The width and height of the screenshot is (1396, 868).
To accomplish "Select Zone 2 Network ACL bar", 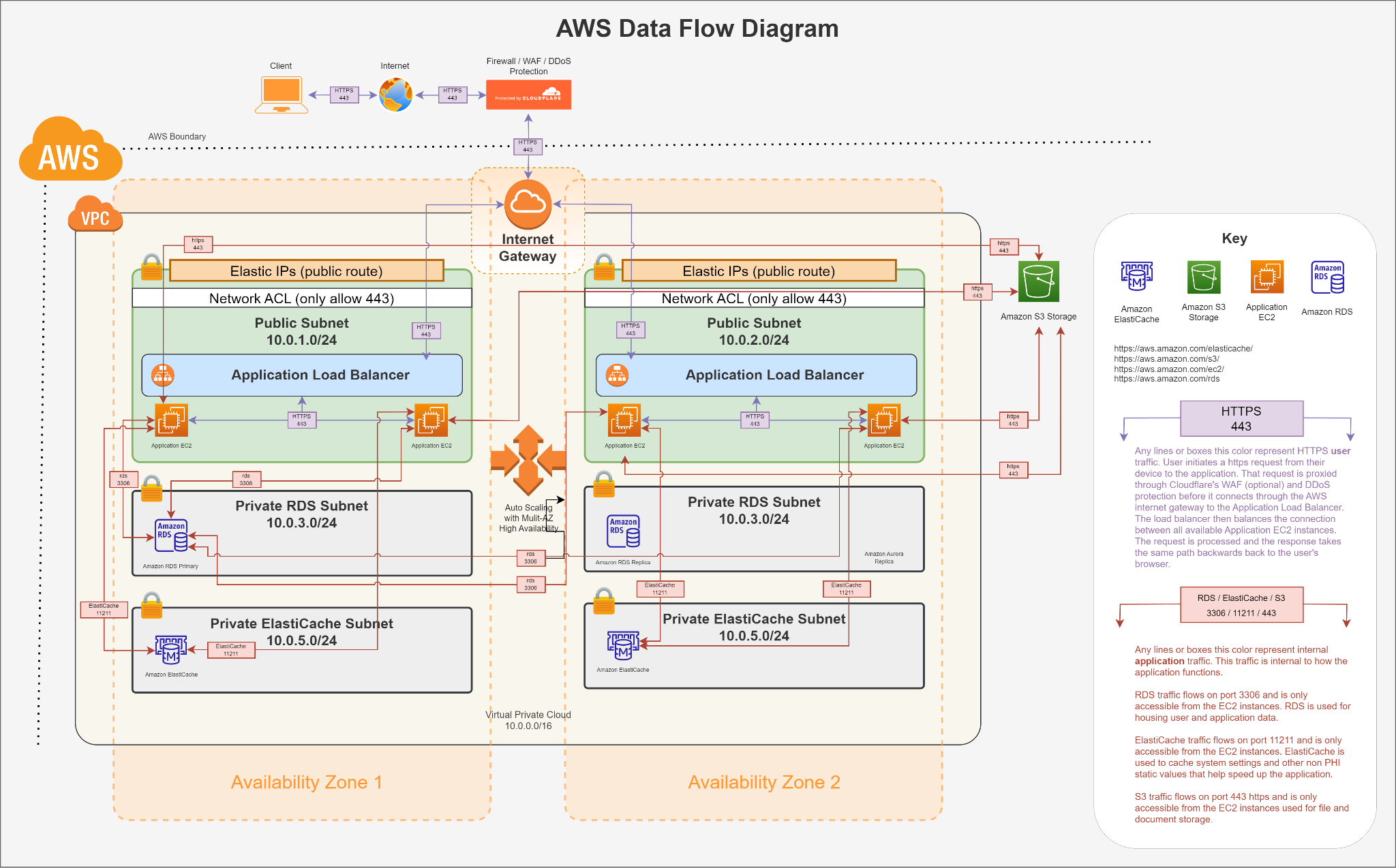I will [x=754, y=298].
